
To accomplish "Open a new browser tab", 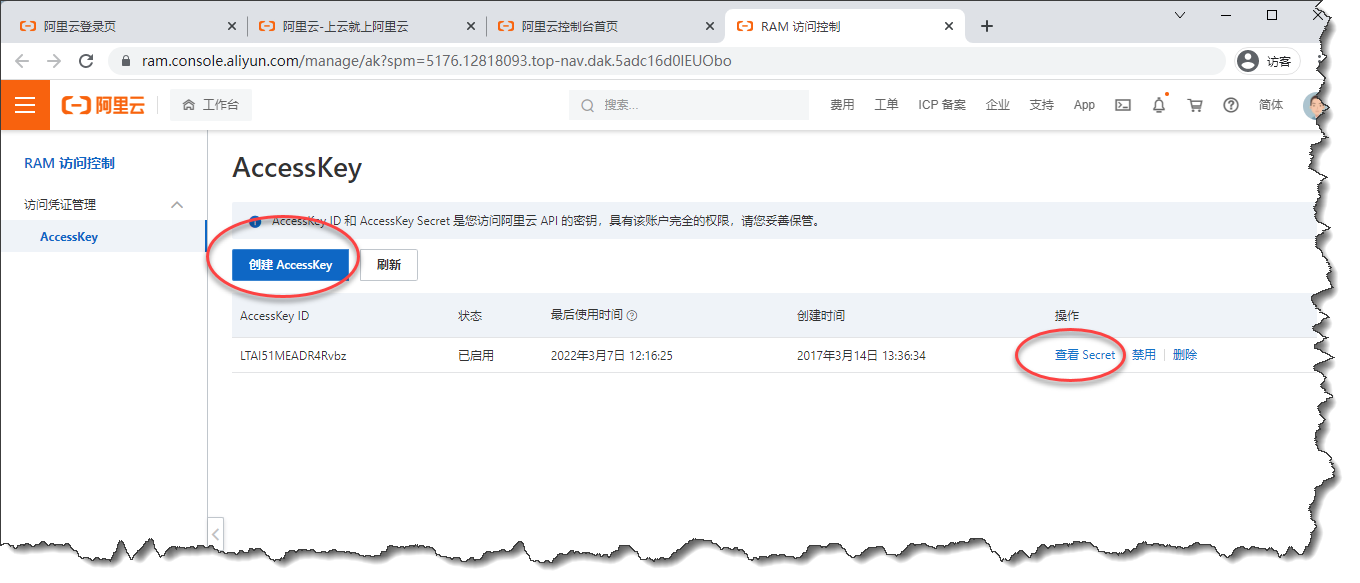I will pos(986,27).
